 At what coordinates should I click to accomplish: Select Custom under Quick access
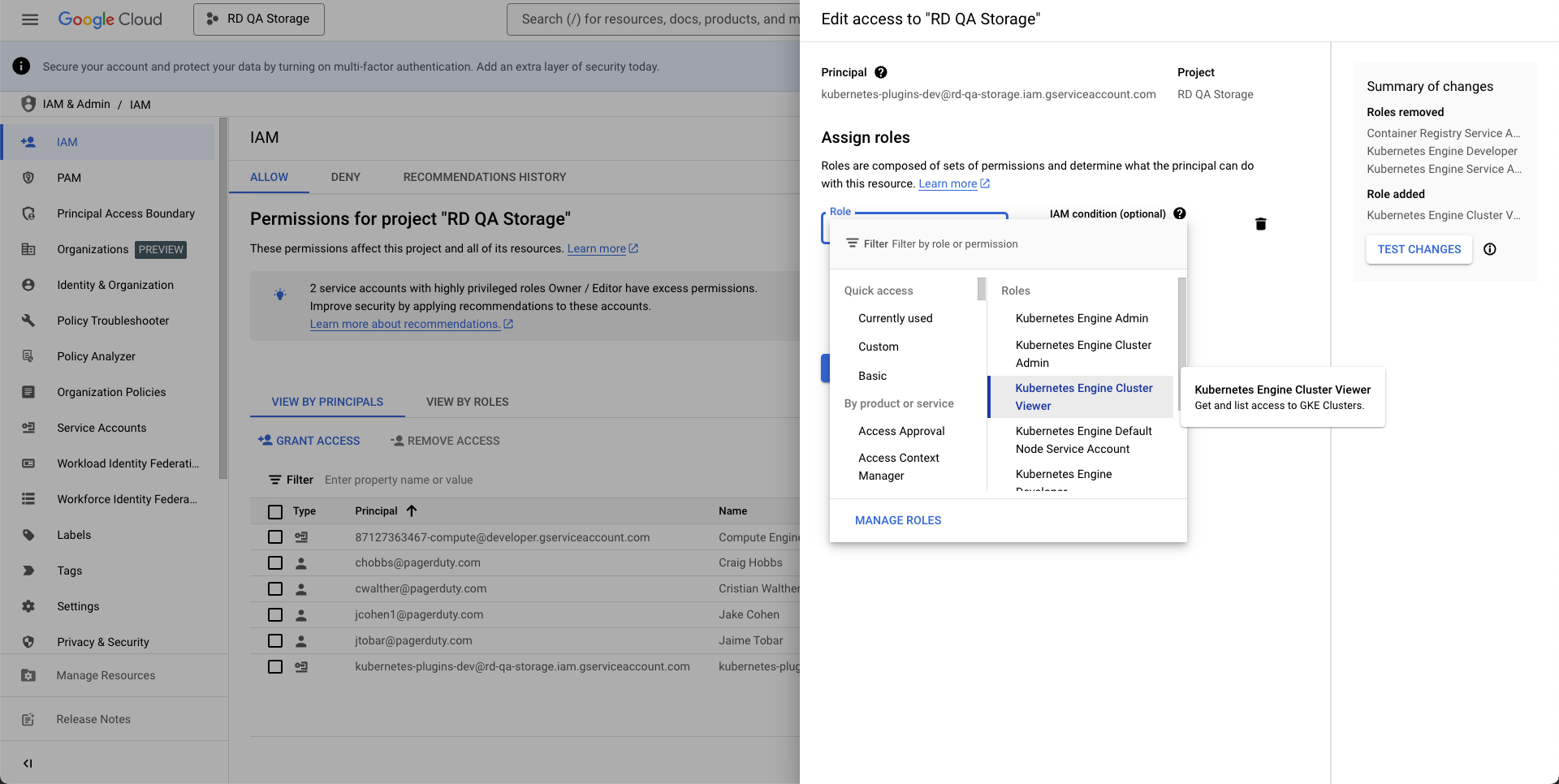pos(879,347)
